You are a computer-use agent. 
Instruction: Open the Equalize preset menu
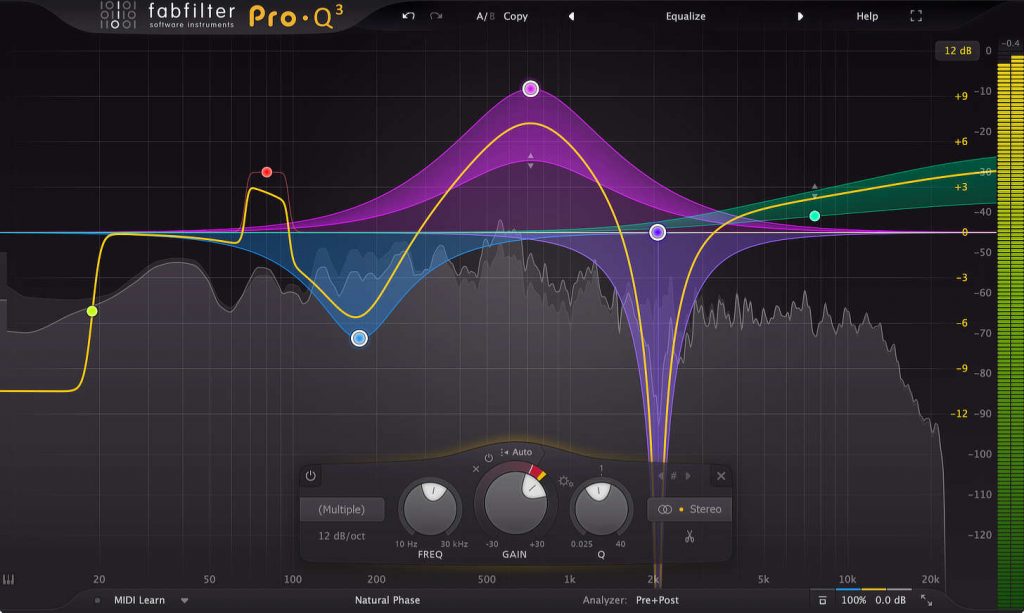pos(684,16)
